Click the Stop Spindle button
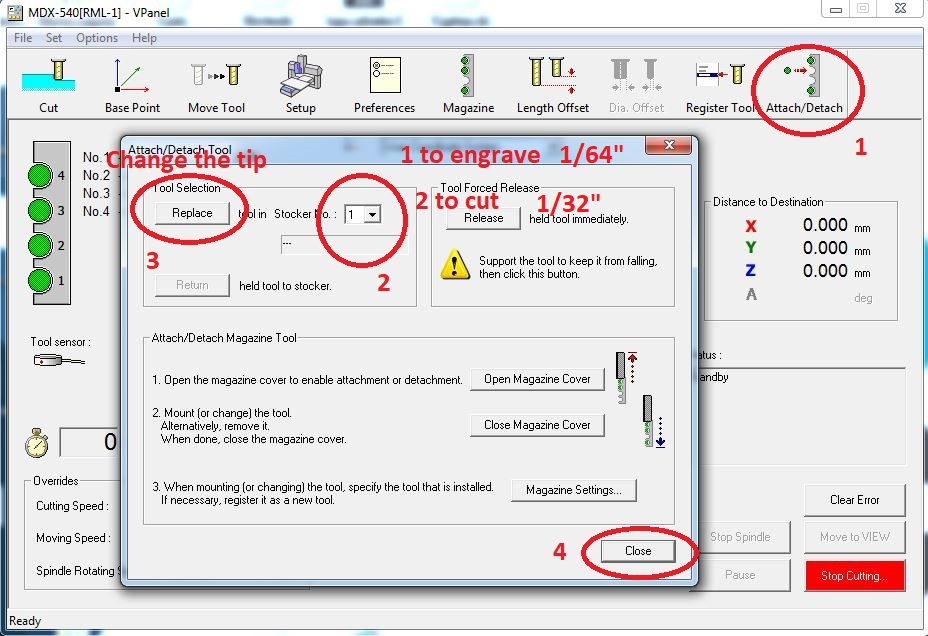This screenshot has width=928, height=636. [740, 537]
